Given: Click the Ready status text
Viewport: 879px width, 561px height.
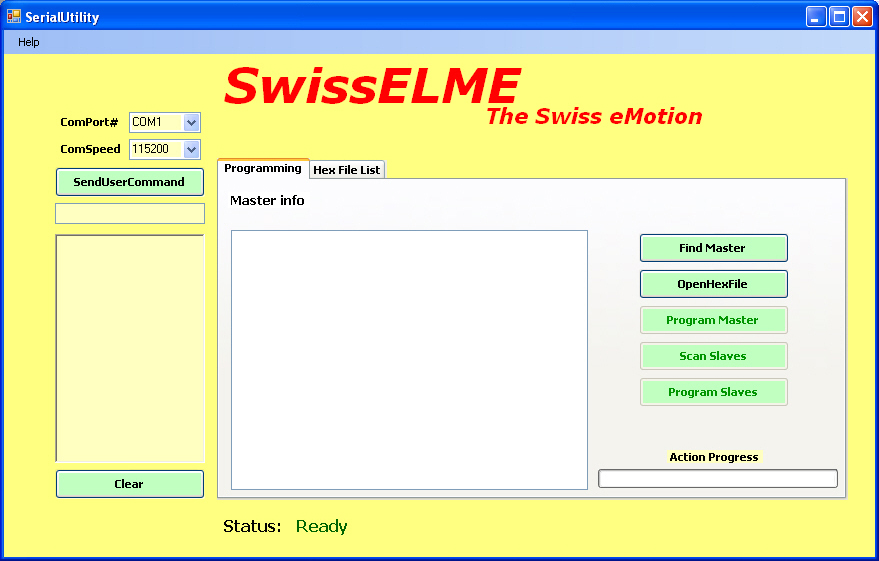Looking at the screenshot, I should (x=321, y=526).
